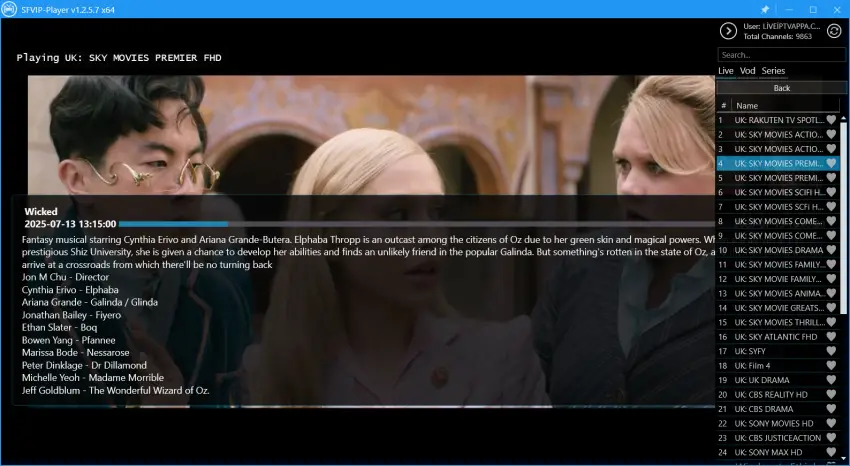This screenshot has width=850, height=466.
Task: Select channel UK: SYFY
Action: coord(778,351)
